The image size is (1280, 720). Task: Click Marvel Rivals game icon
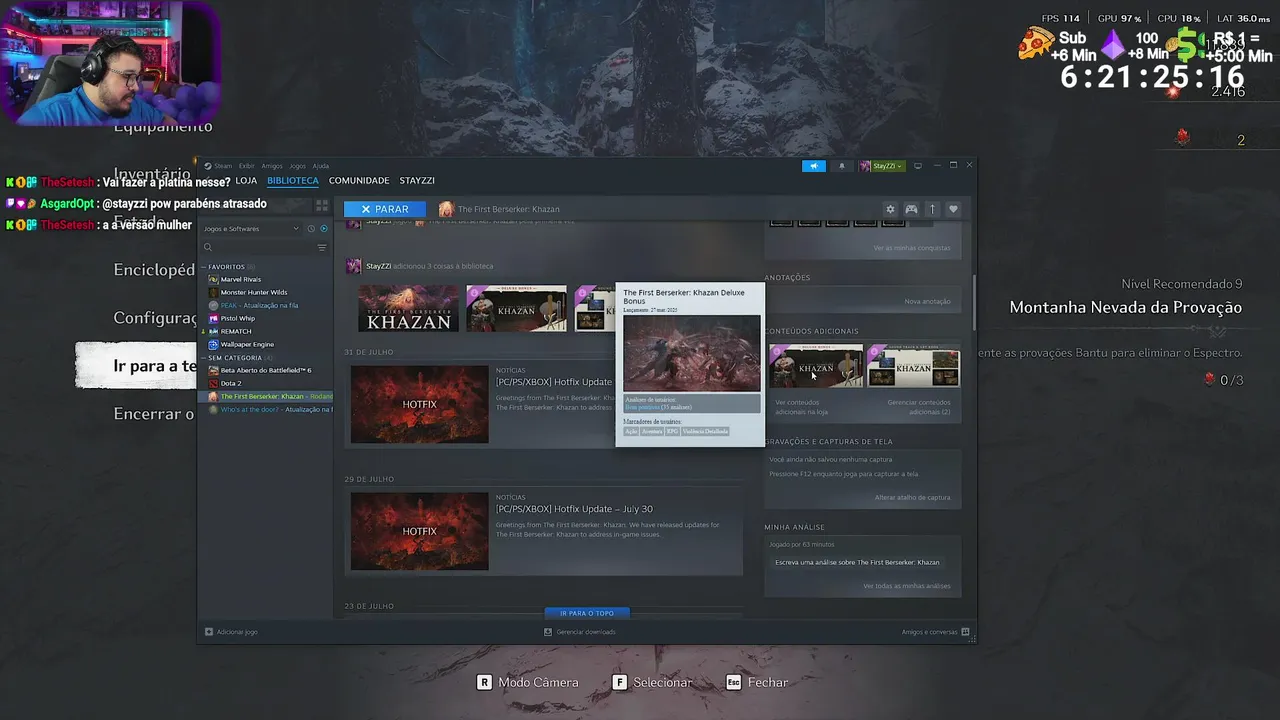pyautogui.click(x=213, y=280)
